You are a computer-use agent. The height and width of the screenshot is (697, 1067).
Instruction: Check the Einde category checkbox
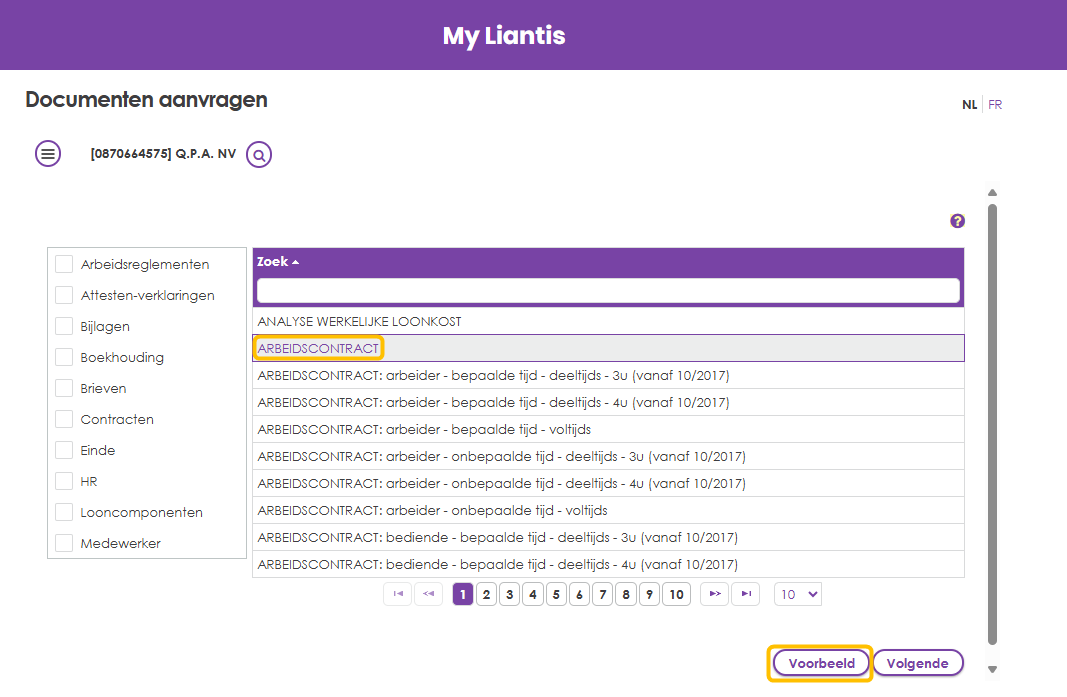tap(64, 450)
